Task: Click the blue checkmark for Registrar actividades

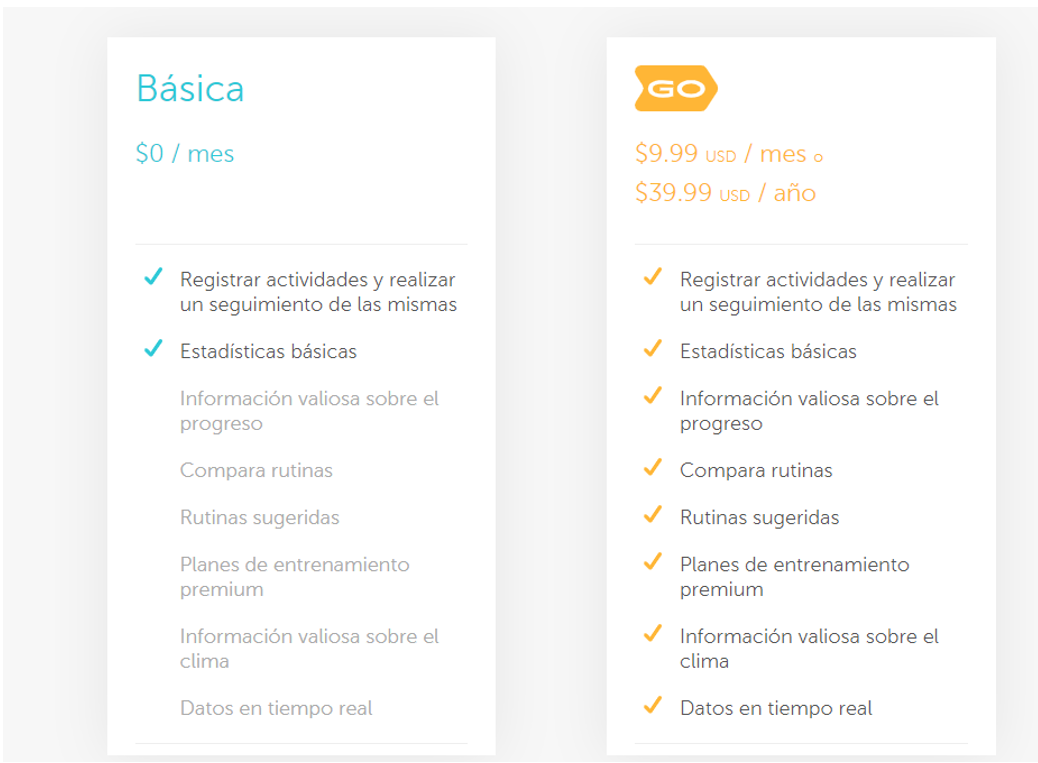Action: pyautogui.click(x=154, y=276)
